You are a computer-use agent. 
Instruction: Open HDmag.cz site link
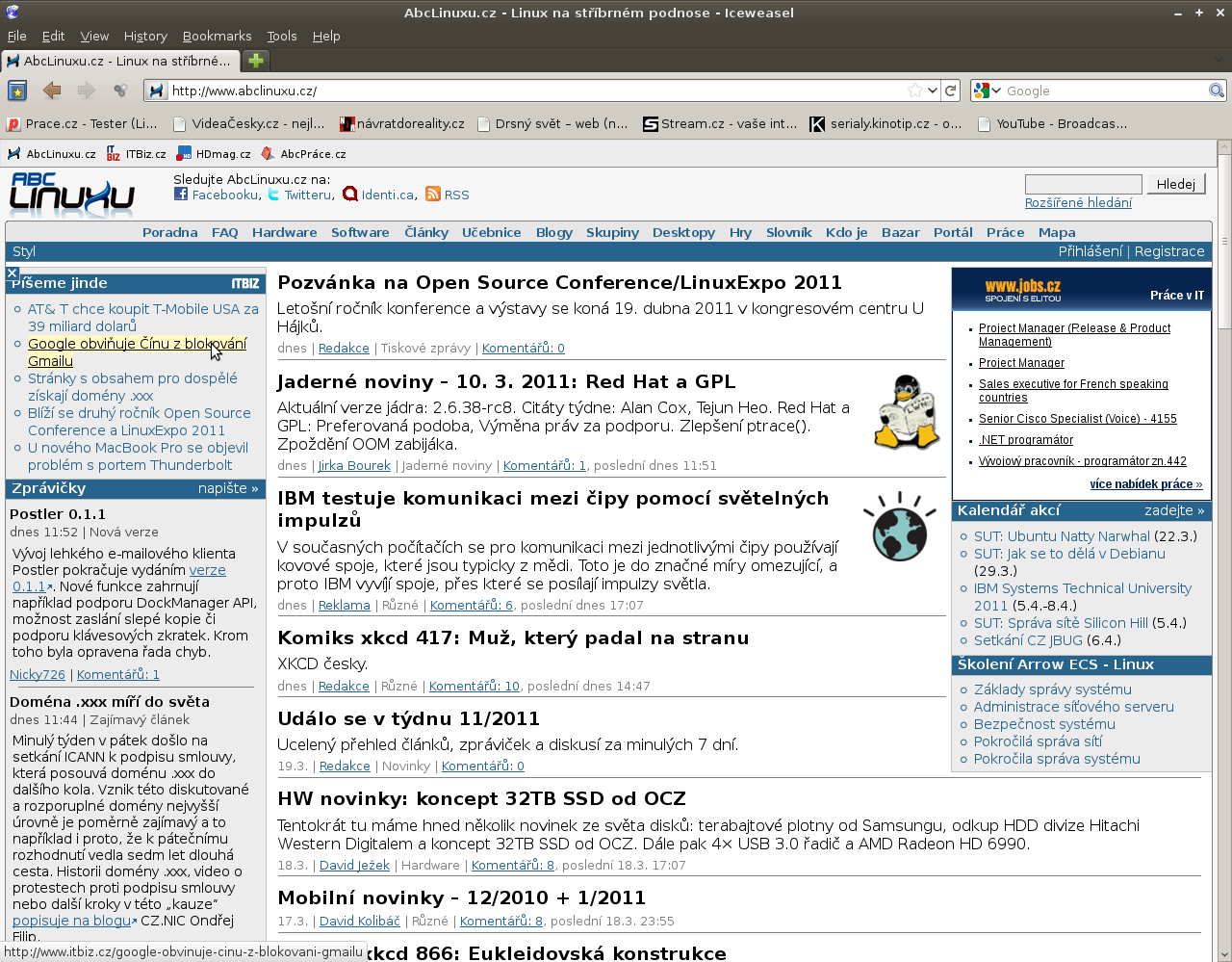(x=215, y=154)
